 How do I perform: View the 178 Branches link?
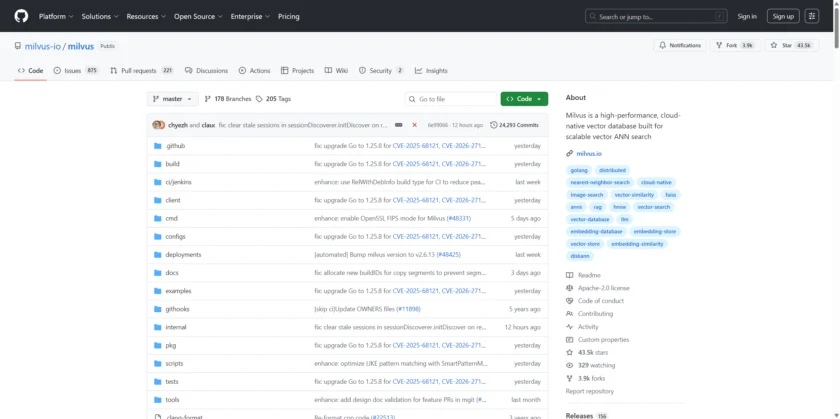click(x=228, y=99)
